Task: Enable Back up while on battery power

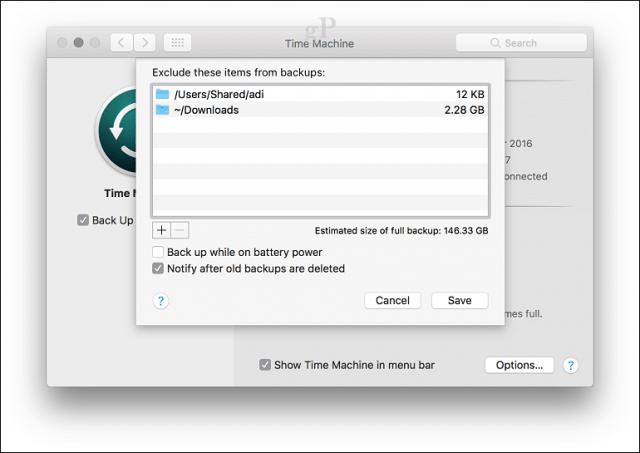Action: click(158, 252)
